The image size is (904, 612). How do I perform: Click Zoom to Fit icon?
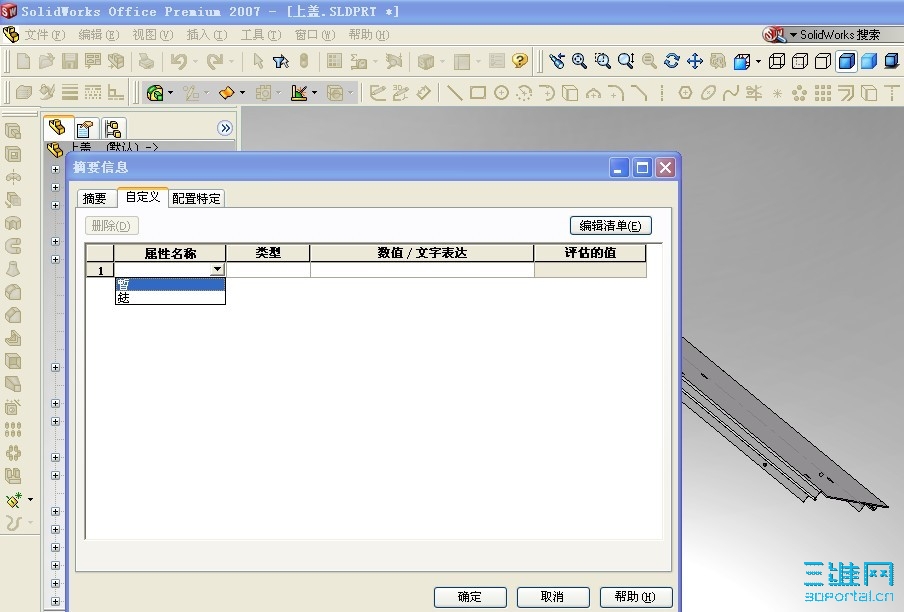click(x=579, y=61)
